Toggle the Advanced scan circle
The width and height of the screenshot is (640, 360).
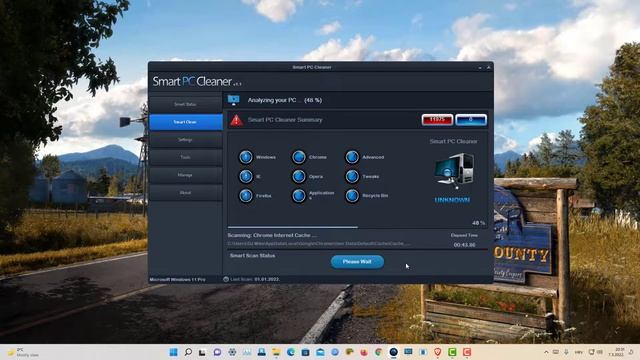tap(352, 157)
